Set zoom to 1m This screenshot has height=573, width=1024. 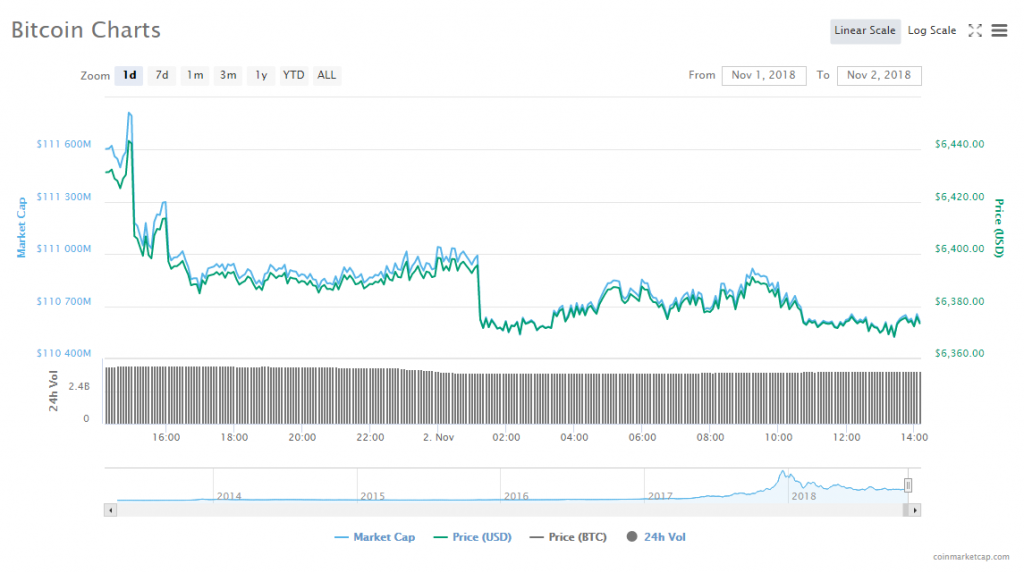pos(195,75)
